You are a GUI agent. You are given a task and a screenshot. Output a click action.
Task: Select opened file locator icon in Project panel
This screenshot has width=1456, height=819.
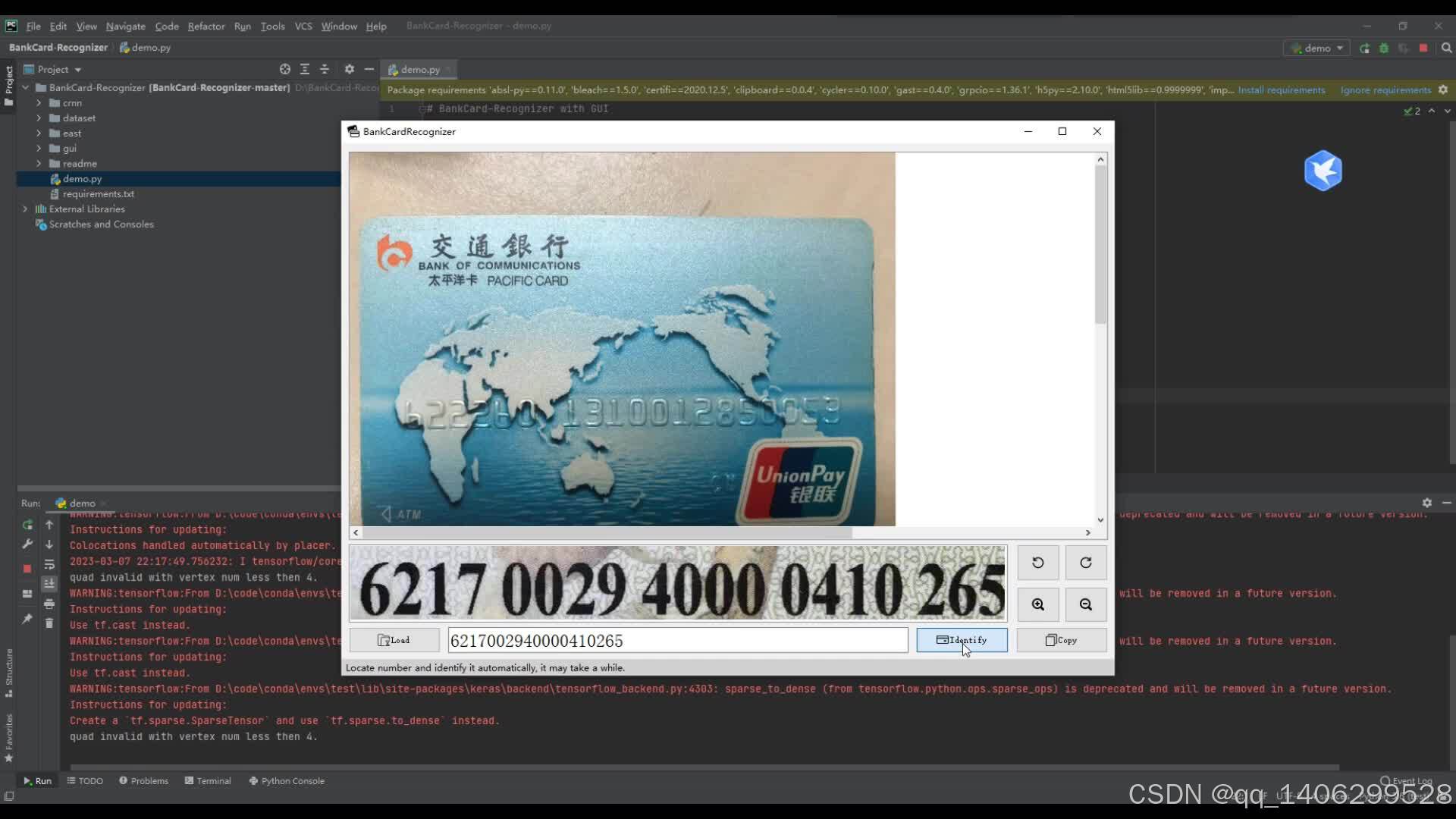click(285, 69)
